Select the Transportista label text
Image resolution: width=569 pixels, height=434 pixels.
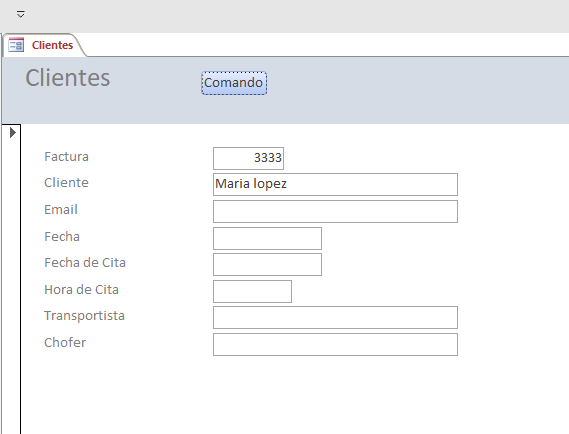pos(84,316)
